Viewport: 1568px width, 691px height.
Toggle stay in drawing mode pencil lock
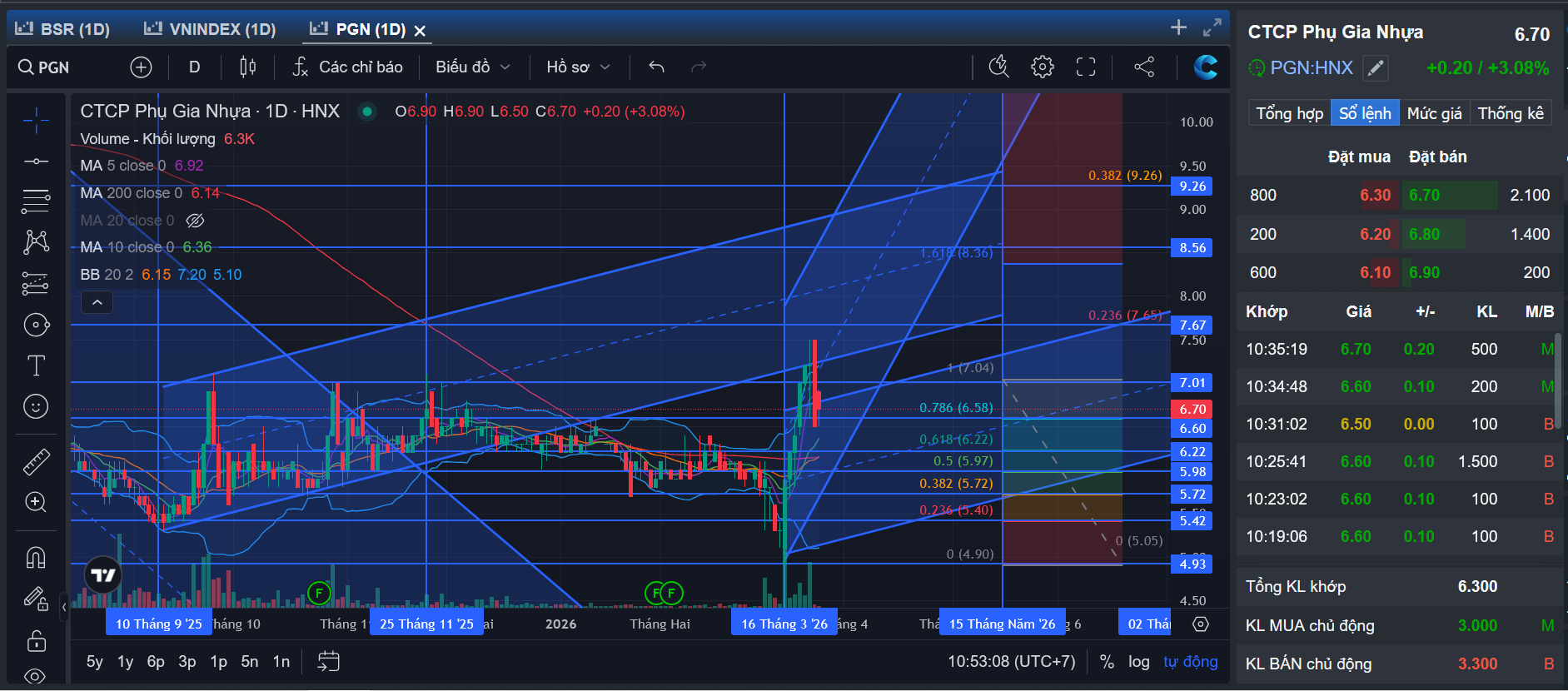[x=36, y=599]
